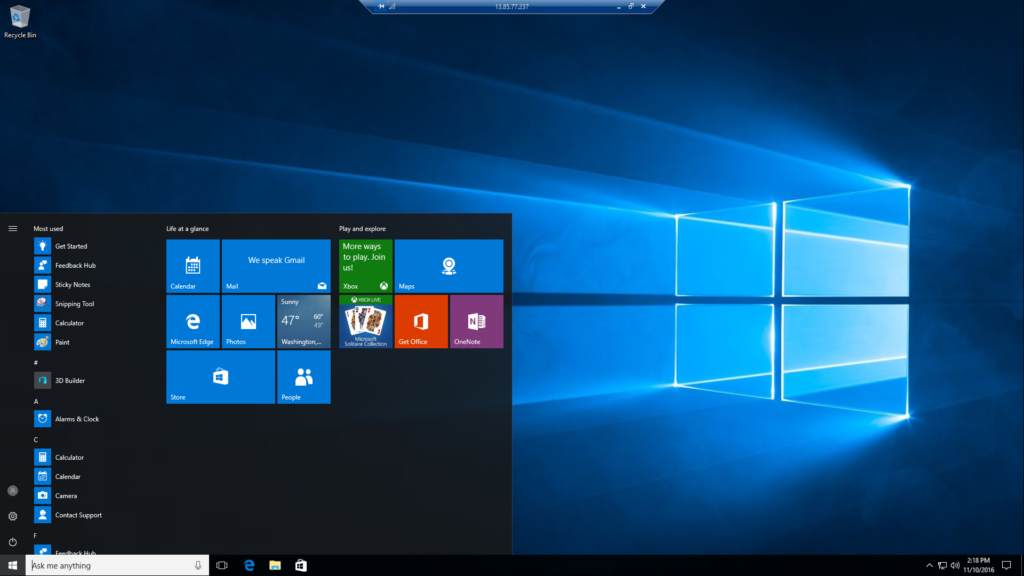Expand the Start menu hamburger
The image size is (1024, 576).
coord(13,228)
